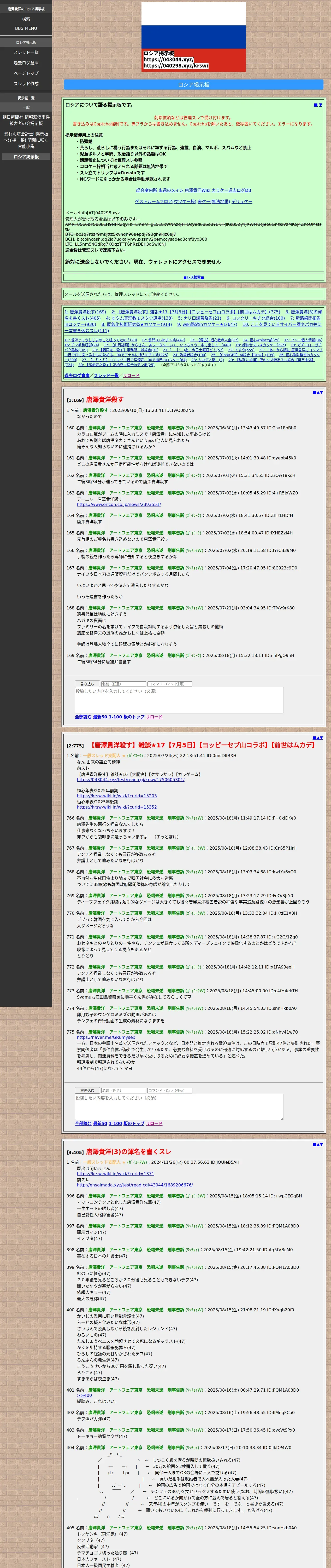Click the message textarea in thread 1 form
Image resolution: width=331 pixels, height=1568 pixels.
179,700
